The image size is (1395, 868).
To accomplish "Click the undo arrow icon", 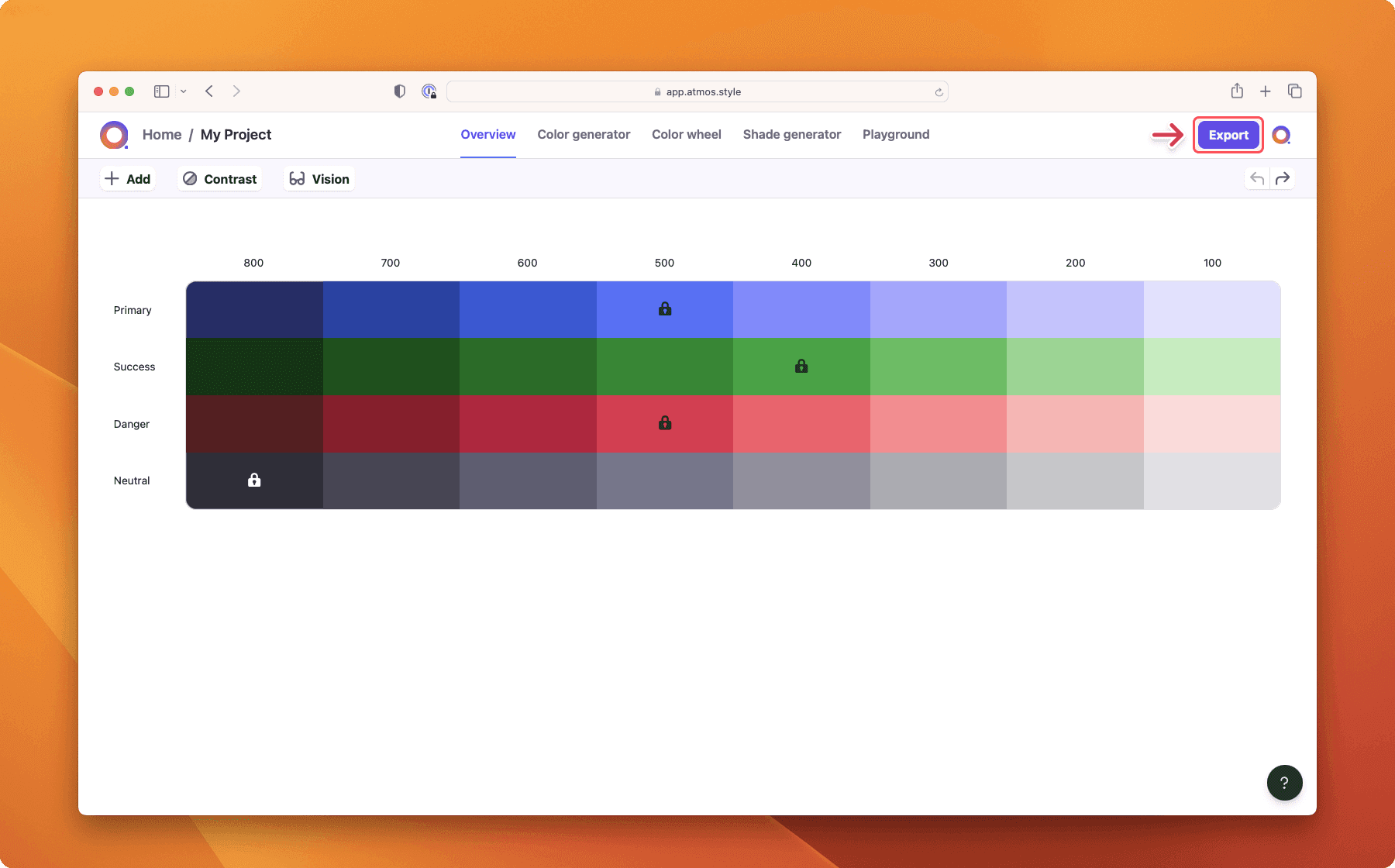I will (1257, 179).
